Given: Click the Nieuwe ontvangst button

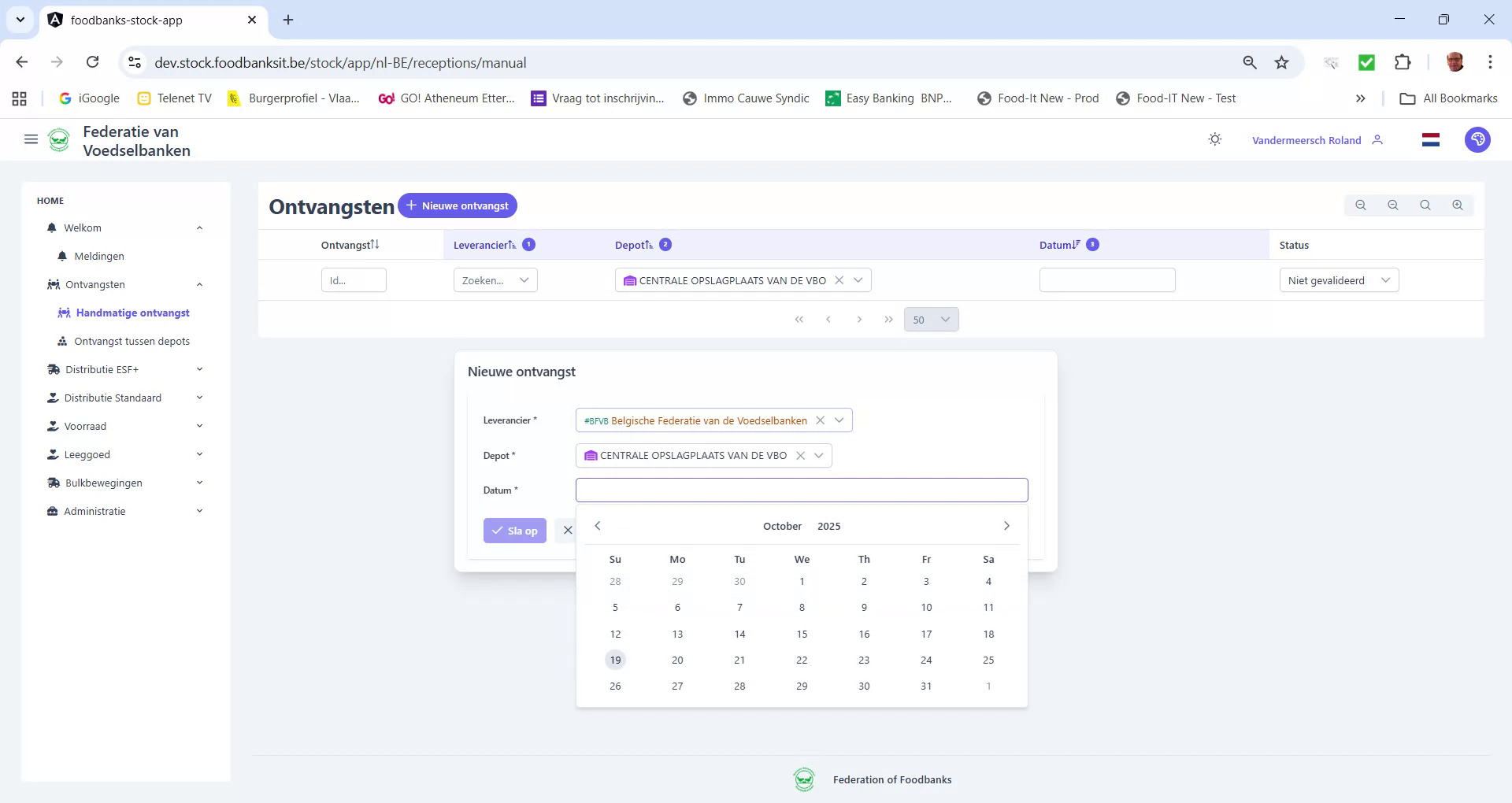Looking at the screenshot, I should [x=457, y=205].
